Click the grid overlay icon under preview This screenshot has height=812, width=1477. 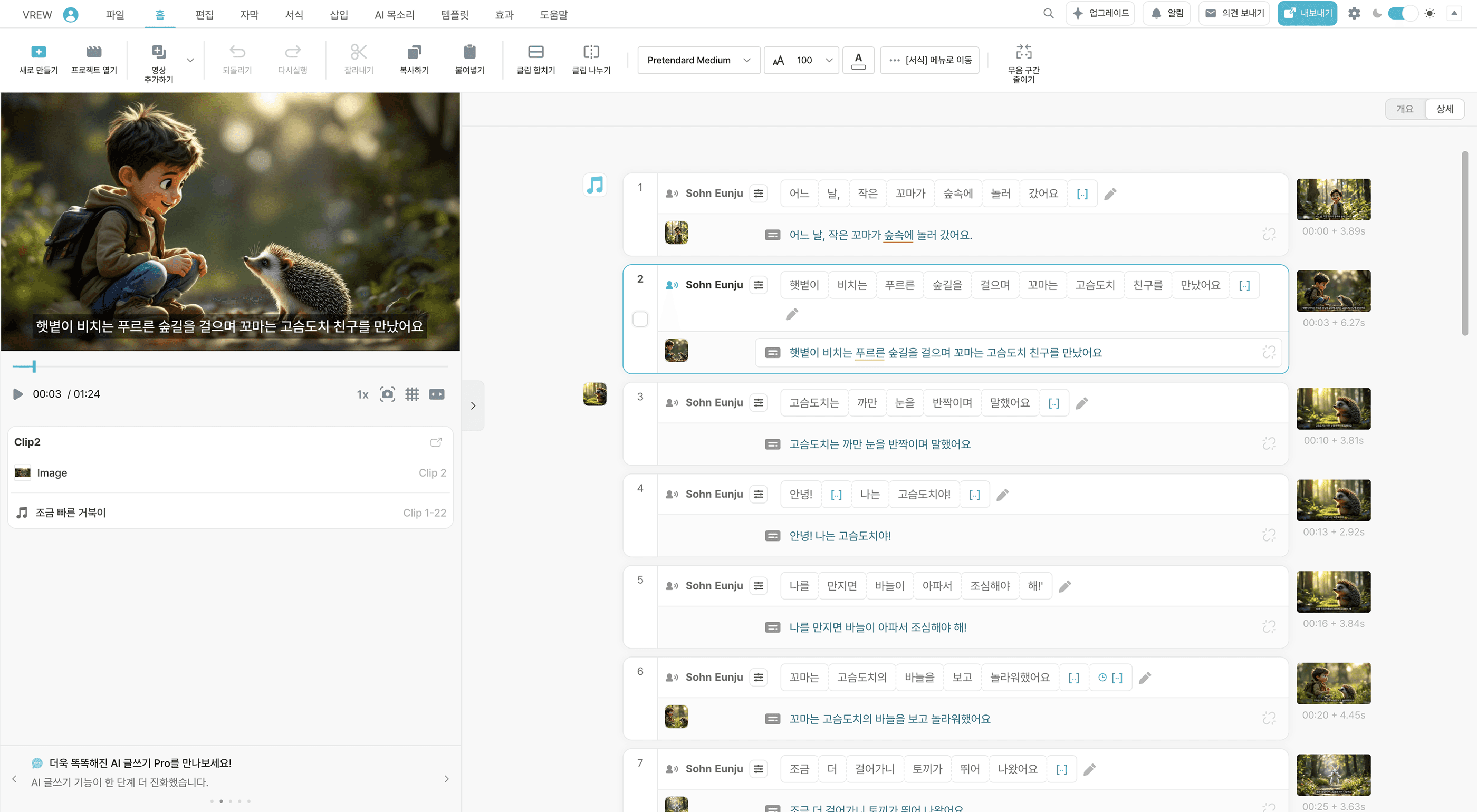pos(411,394)
